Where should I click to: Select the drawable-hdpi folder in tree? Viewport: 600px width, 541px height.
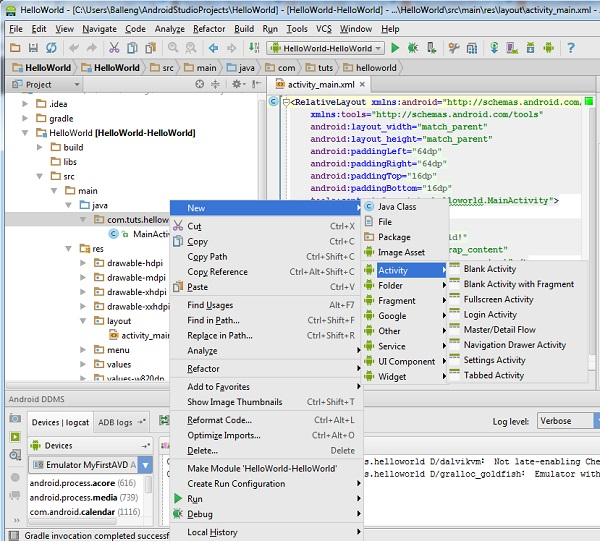pyautogui.click(x=134, y=263)
